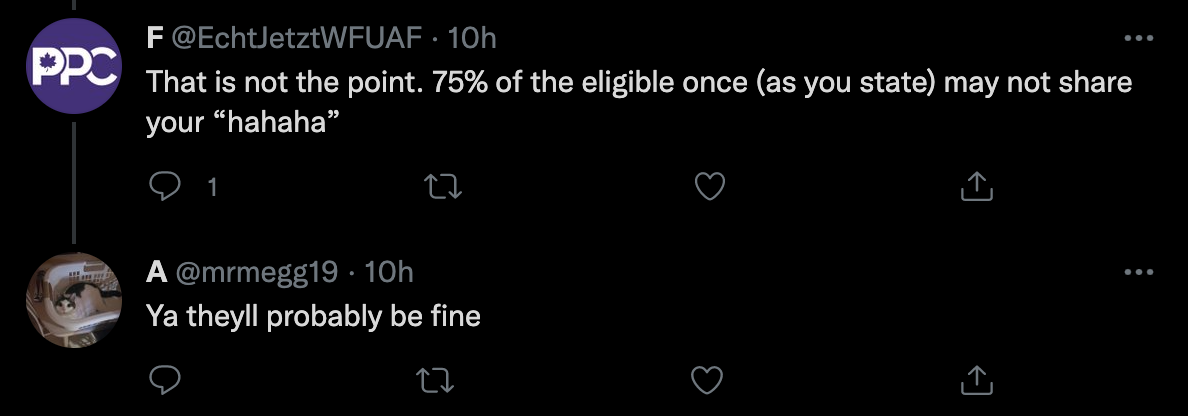Visit the @mrmegg19 handle link
Image resolution: width=1188 pixels, height=416 pixels.
257,272
